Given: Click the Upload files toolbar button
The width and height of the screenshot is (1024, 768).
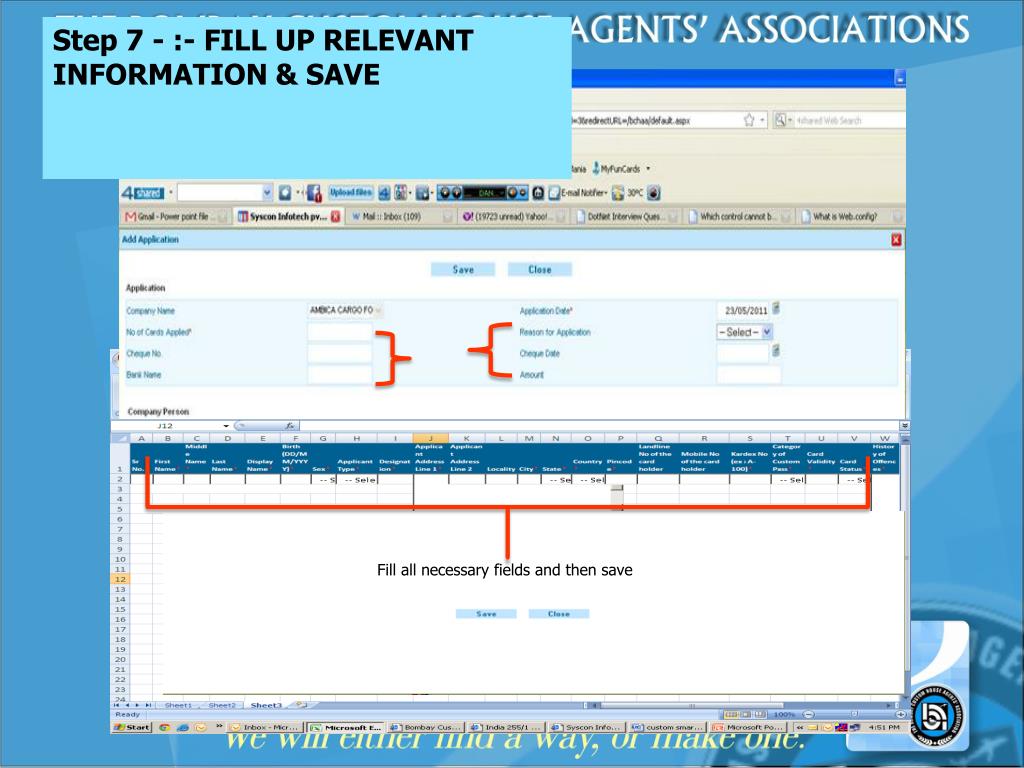Looking at the screenshot, I should 351,193.
